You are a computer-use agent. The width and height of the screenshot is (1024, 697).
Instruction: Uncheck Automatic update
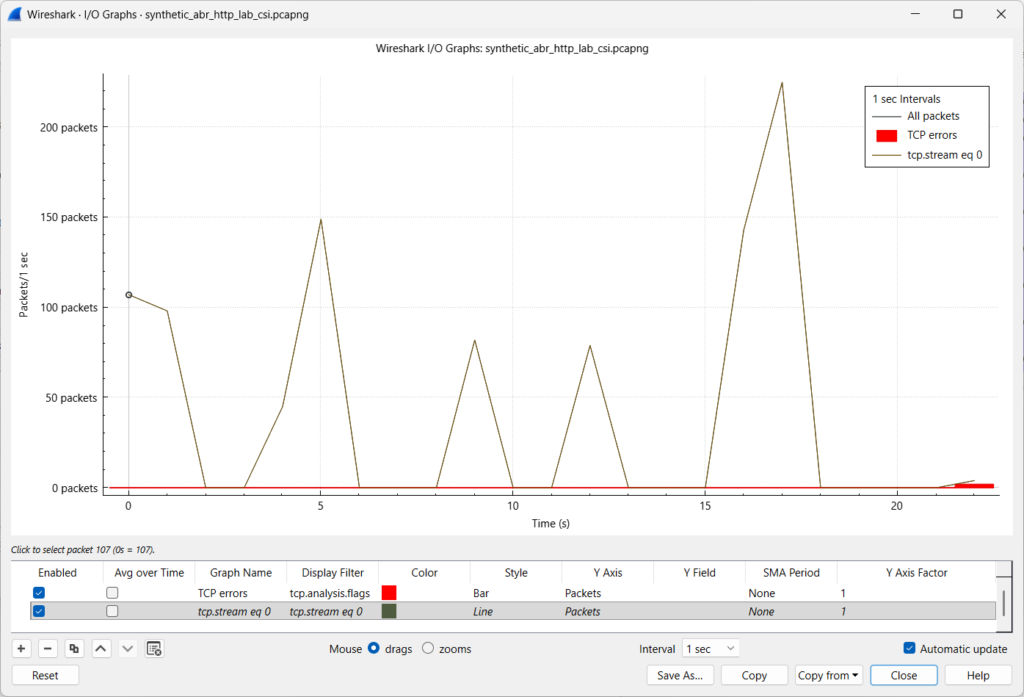909,648
